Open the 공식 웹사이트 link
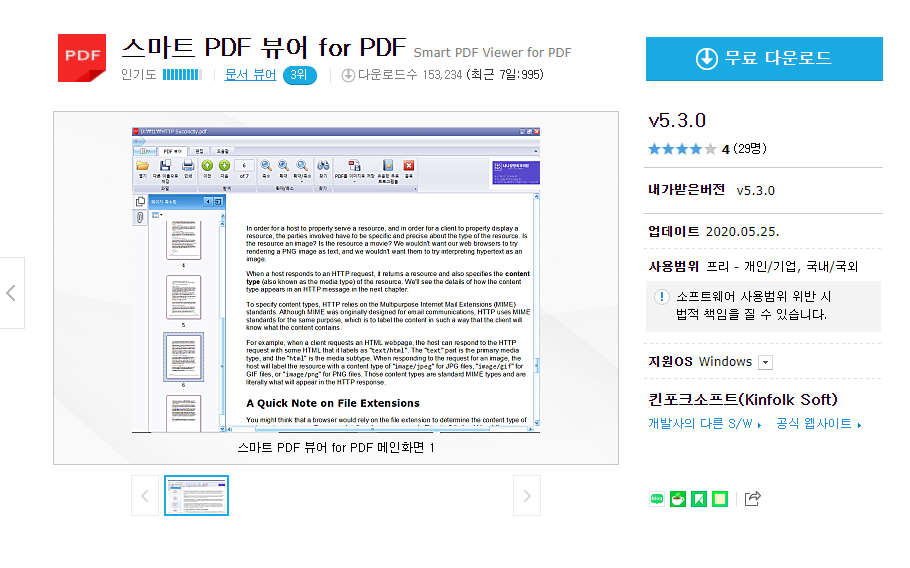The image size is (910, 568). [818, 424]
